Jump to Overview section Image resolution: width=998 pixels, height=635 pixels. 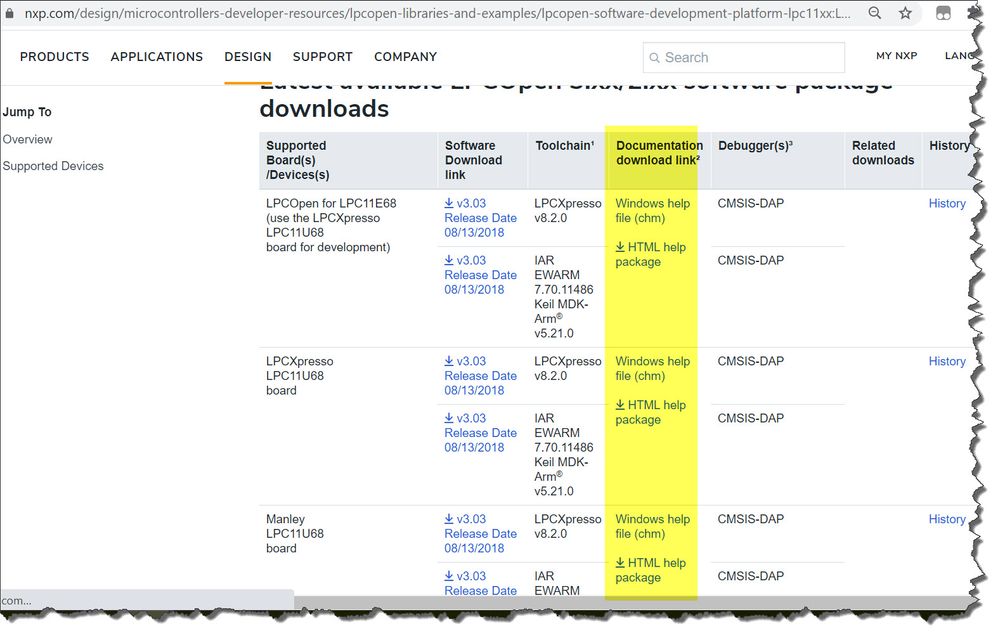click(27, 139)
